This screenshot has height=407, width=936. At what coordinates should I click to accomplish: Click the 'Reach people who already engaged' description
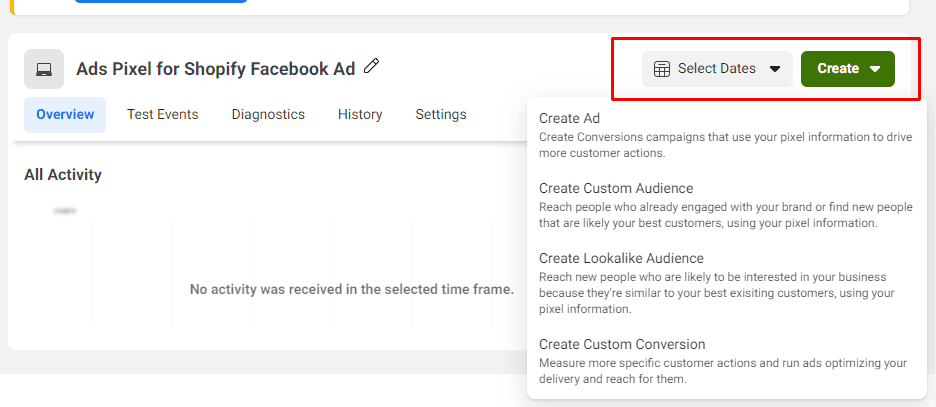(x=726, y=215)
